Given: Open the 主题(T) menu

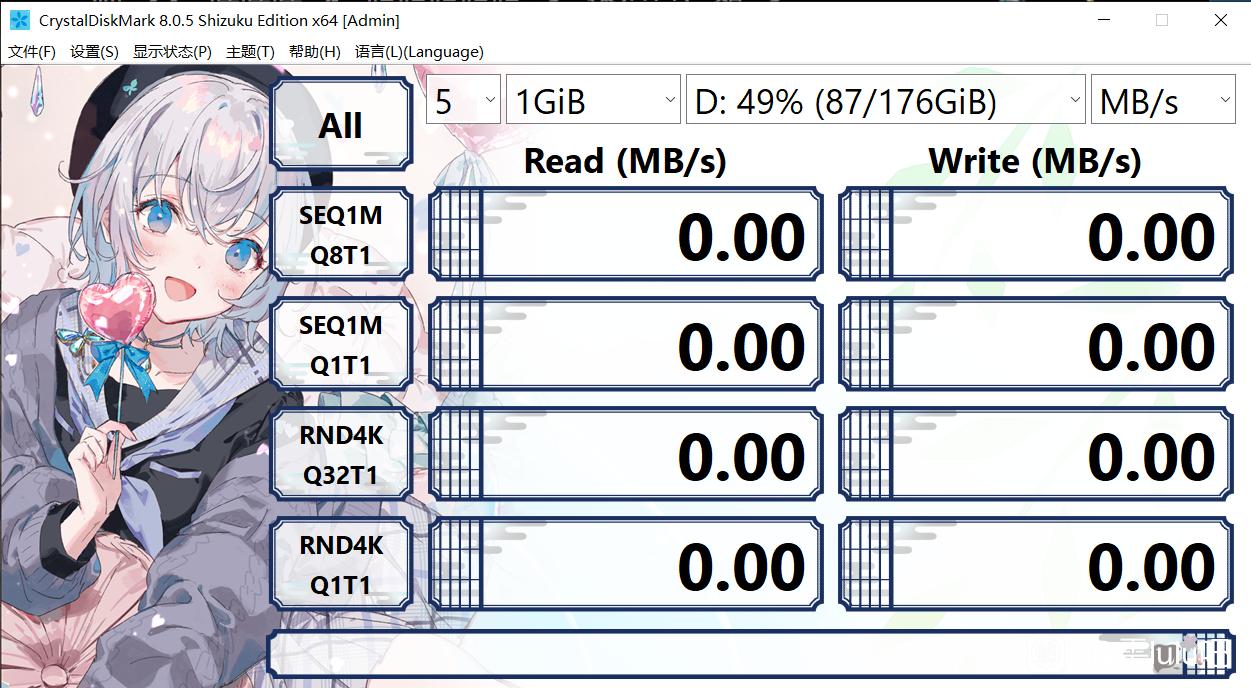Looking at the screenshot, I should pyautogui.click(x=250, y=52).
